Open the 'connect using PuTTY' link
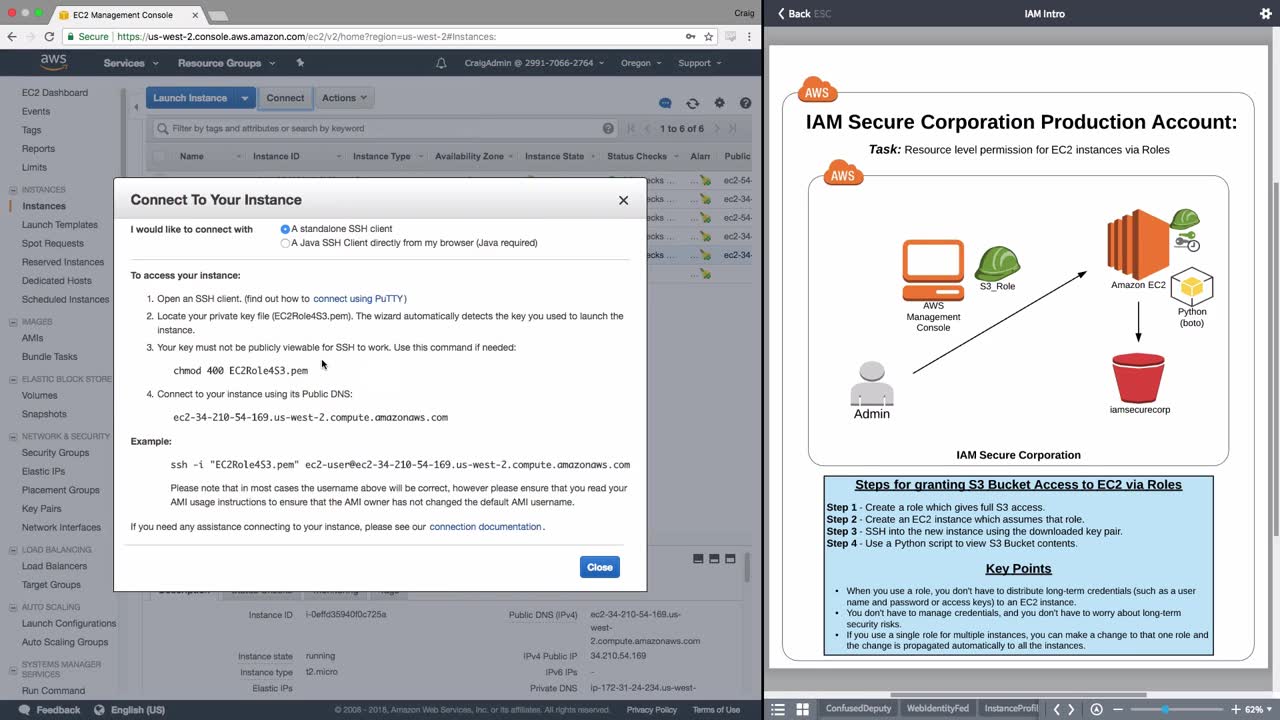This screenshot has width=1280, height=720. pos(360,299)
